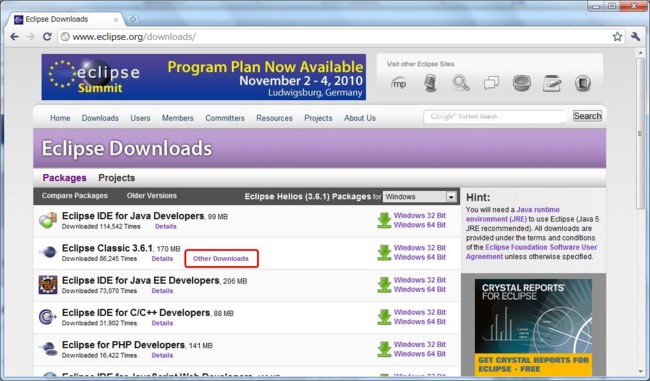The width and height of the screenshot is (650, 381).
Task: Download Java Developers Windows 64 Bit
Action: click(x=420, y=225)
